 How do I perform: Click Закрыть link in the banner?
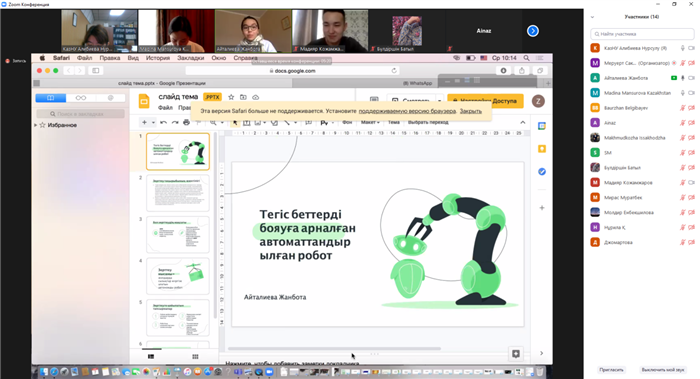471,111
